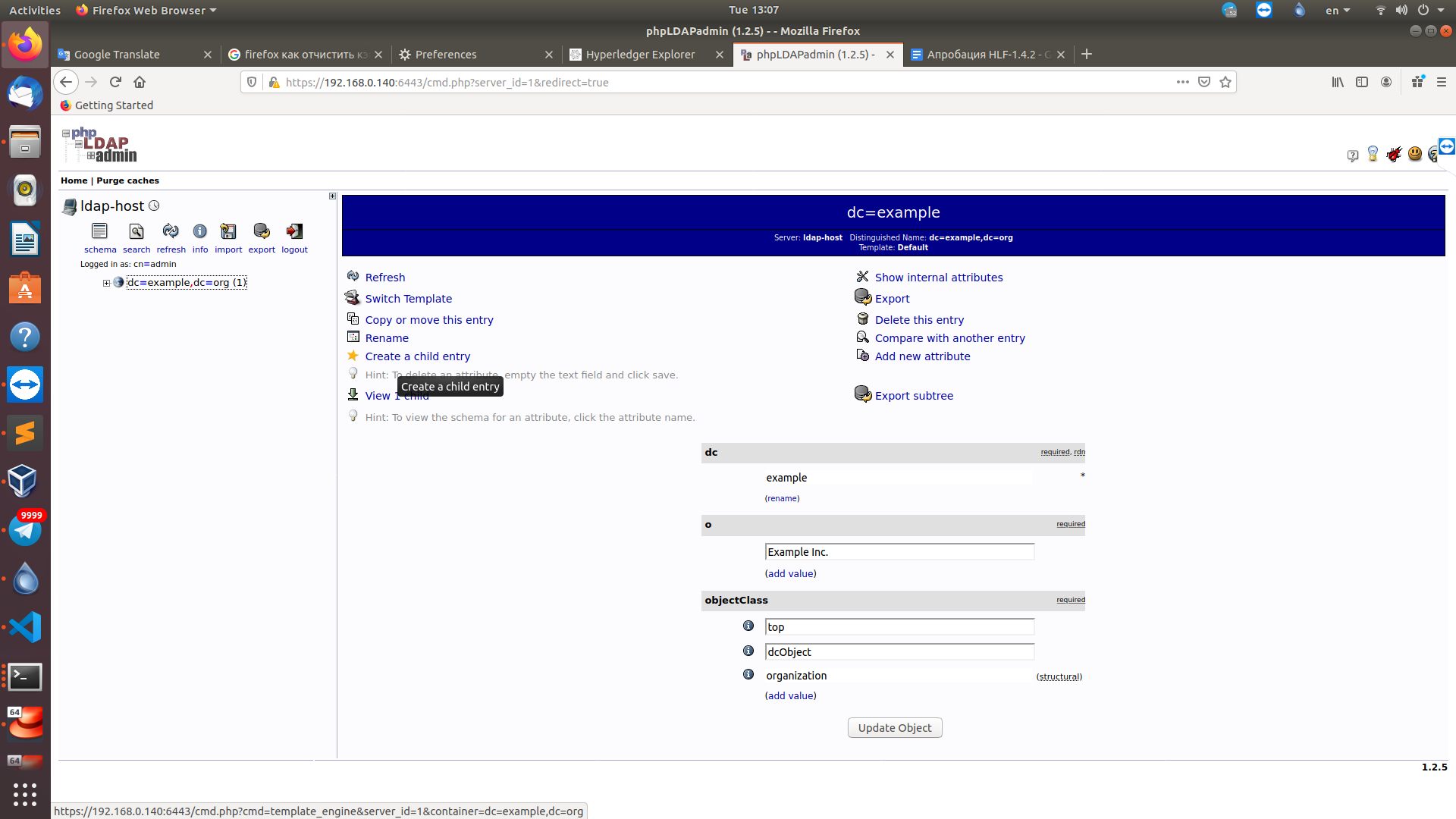Screen dimensions: 1456x819
Task: Click Purge caches link
Action: [x=127, y=180]
